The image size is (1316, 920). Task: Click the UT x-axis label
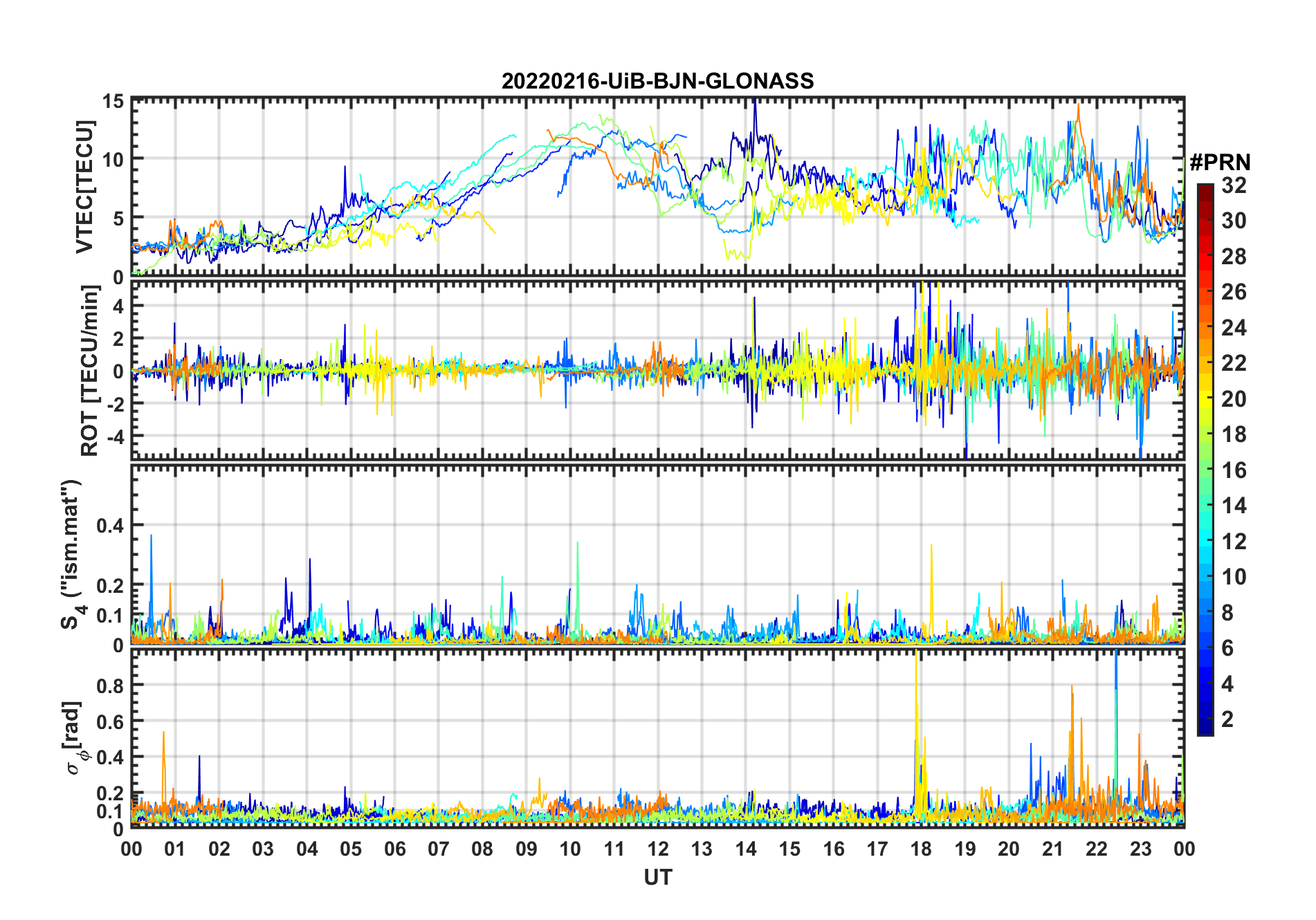(657, 877)
